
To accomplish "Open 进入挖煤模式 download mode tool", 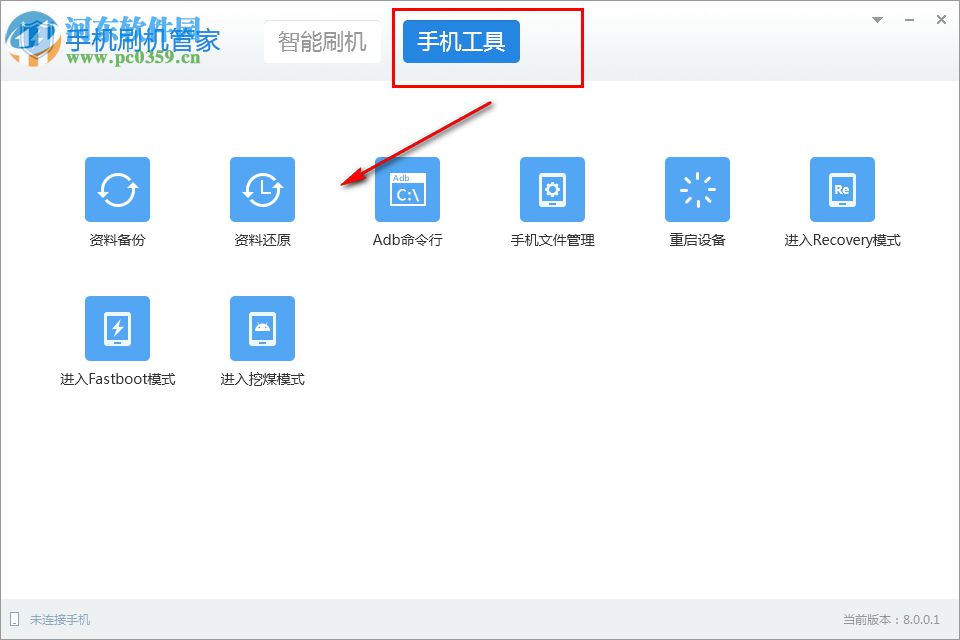I will tap(262, 327).
